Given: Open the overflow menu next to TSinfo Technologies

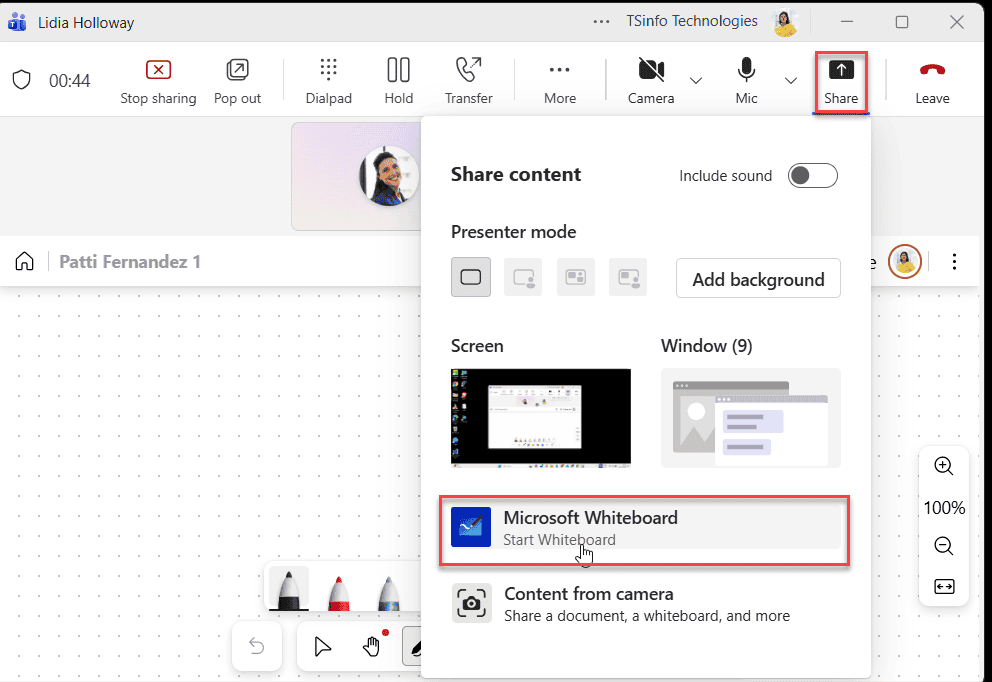Looking at the screenshot, I should click(x=601, y=20).
